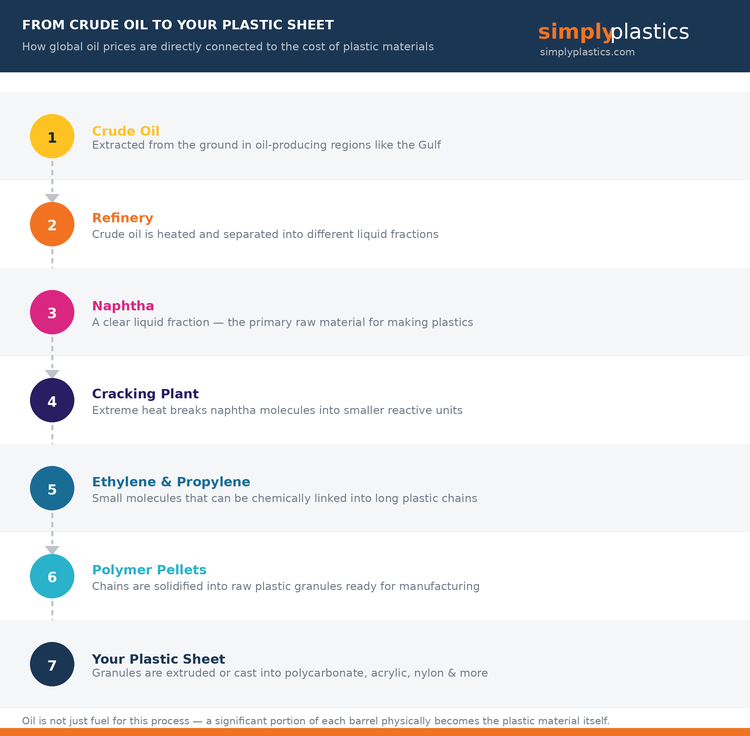Select the Refinery heading
This screenshot has width=750, height=736.
(122, 218)
